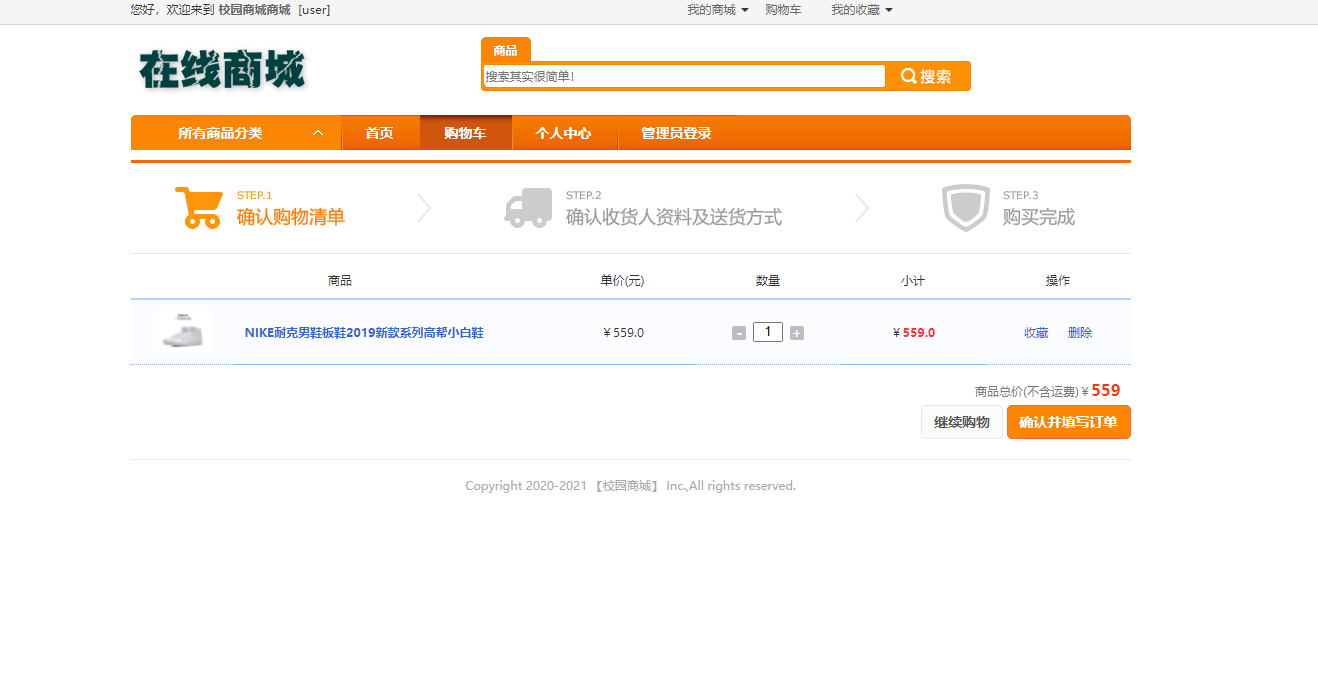The height and width of the screenshot is (695, 1318).
Task: Click inside the quantity input field
Action: pos(768,331)
